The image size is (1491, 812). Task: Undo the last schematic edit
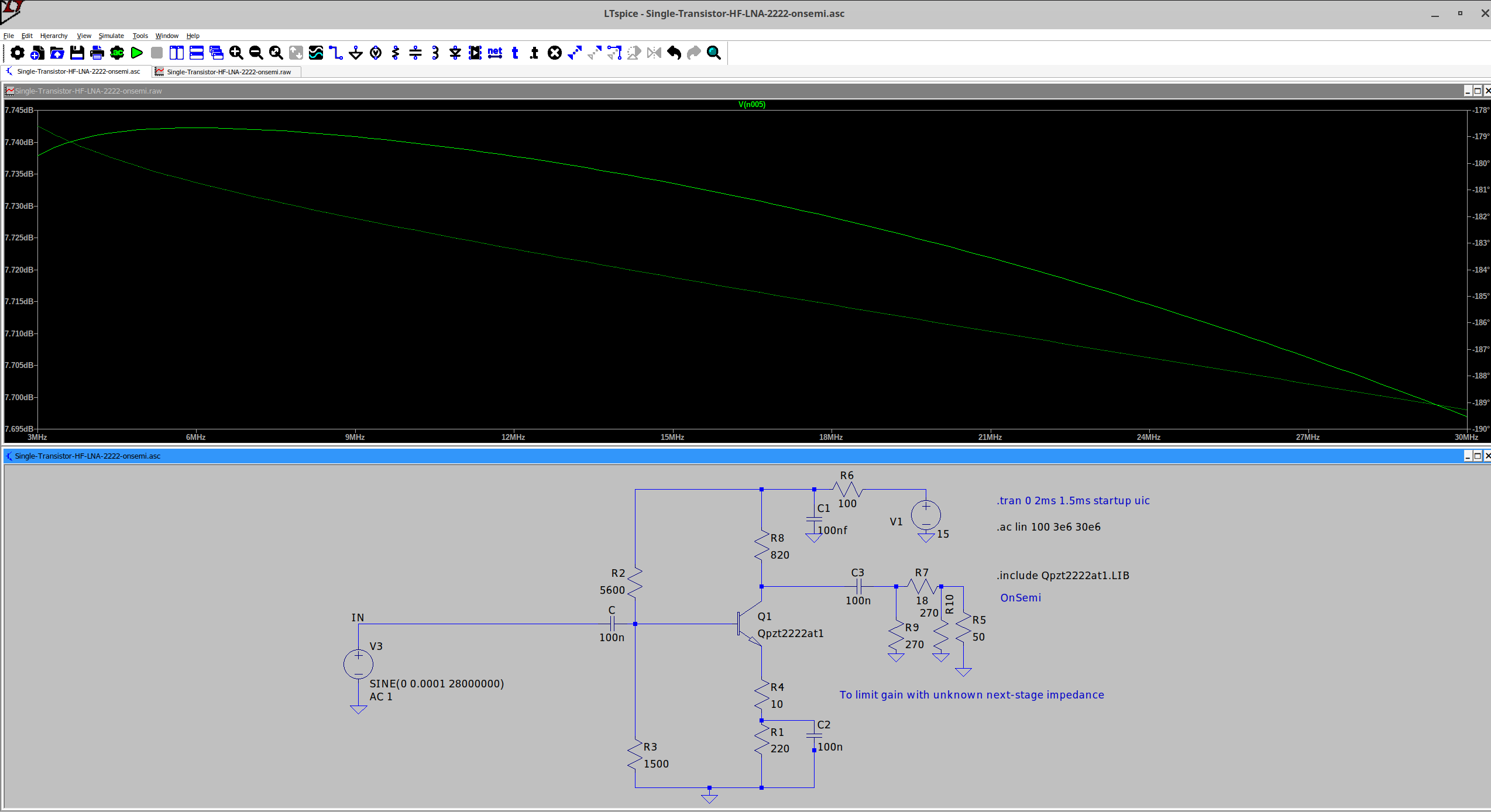coord(674,53)
